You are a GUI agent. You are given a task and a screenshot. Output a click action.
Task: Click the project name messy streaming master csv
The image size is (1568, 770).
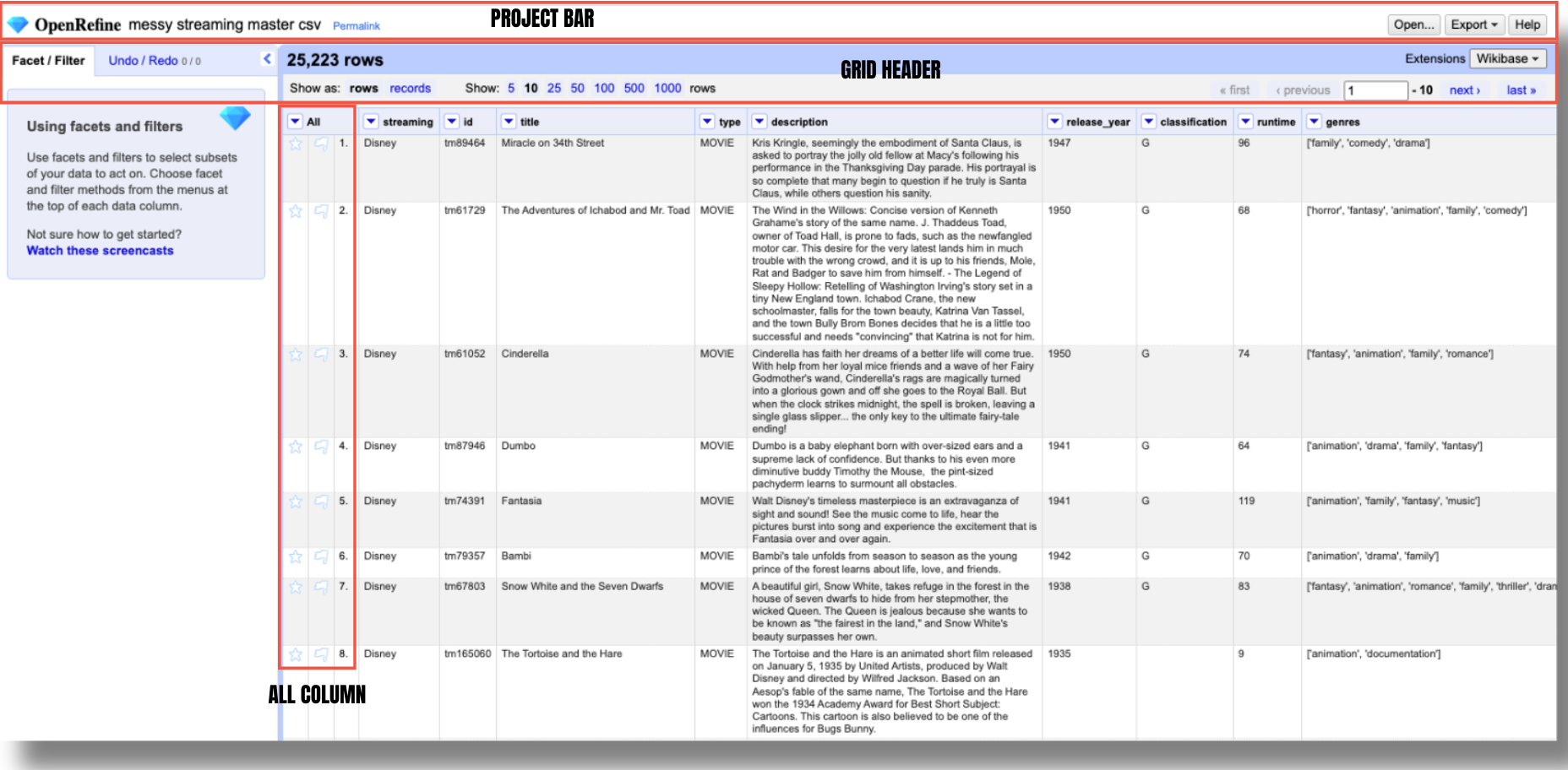point(225,25)
